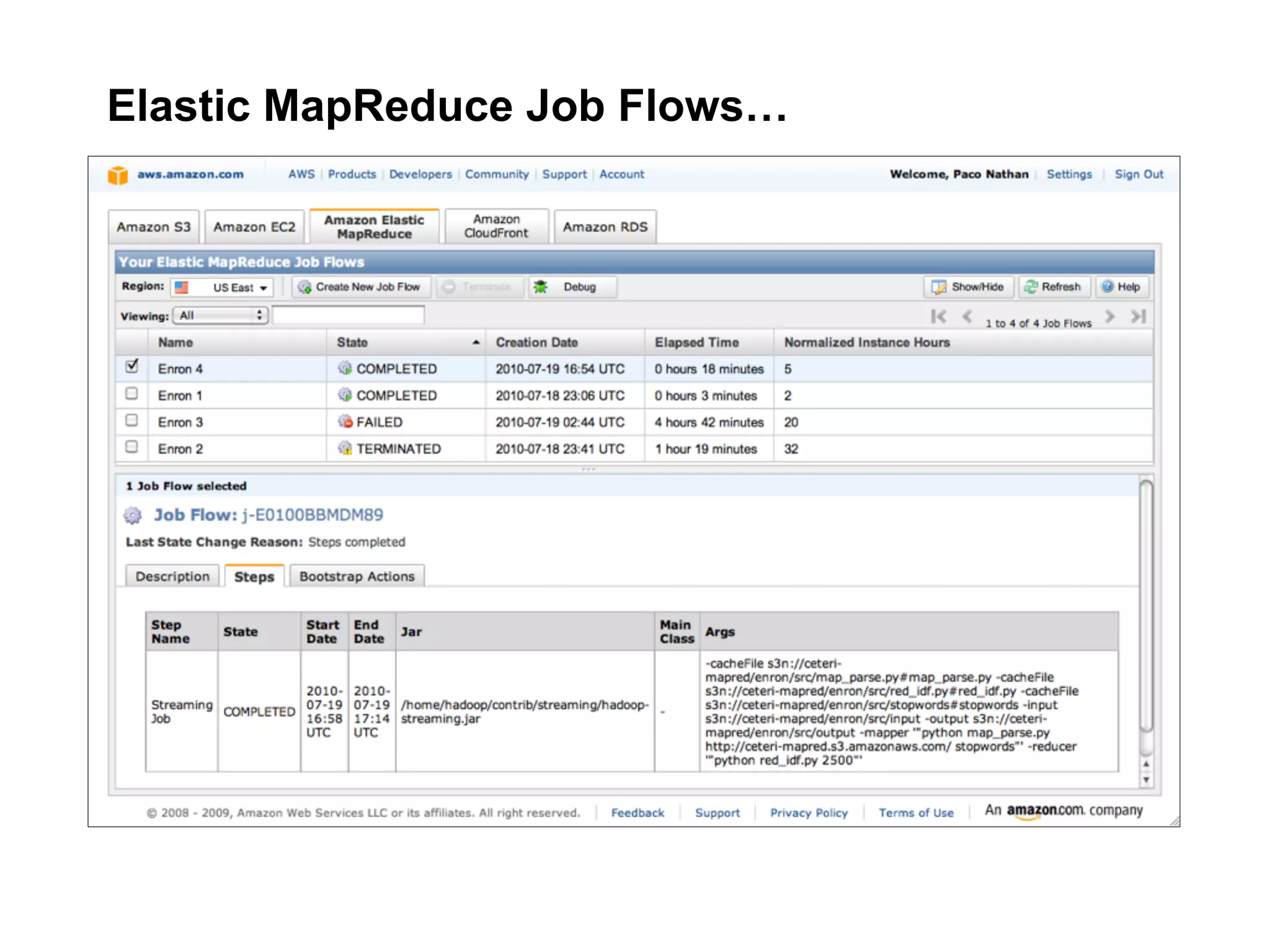This screenshot has width=1270, height=952.
Task: Click the detail panel scrollbar thumb
Action: pos(1147,607)
